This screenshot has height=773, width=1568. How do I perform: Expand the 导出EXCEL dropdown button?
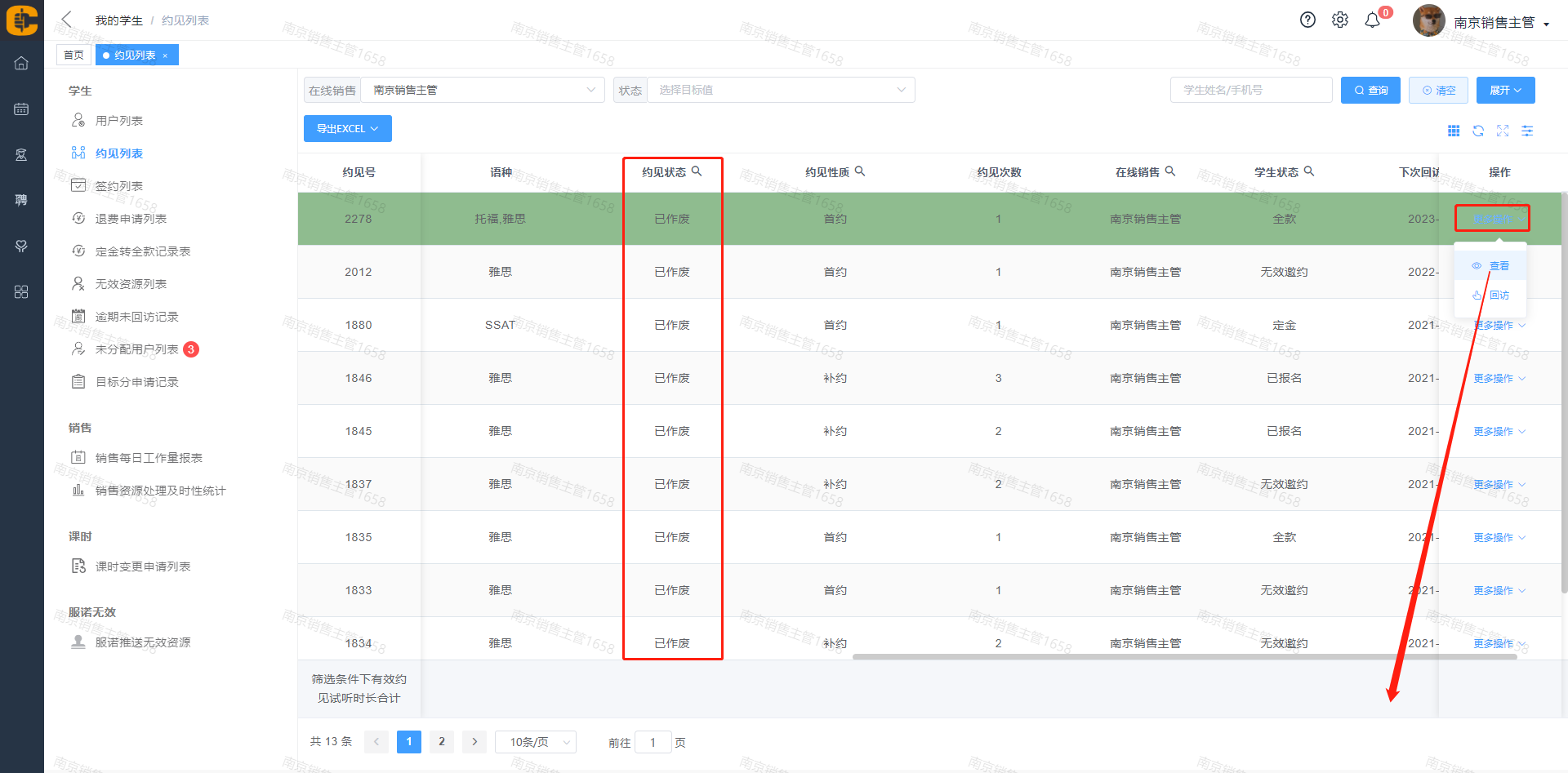click(347, 129)
